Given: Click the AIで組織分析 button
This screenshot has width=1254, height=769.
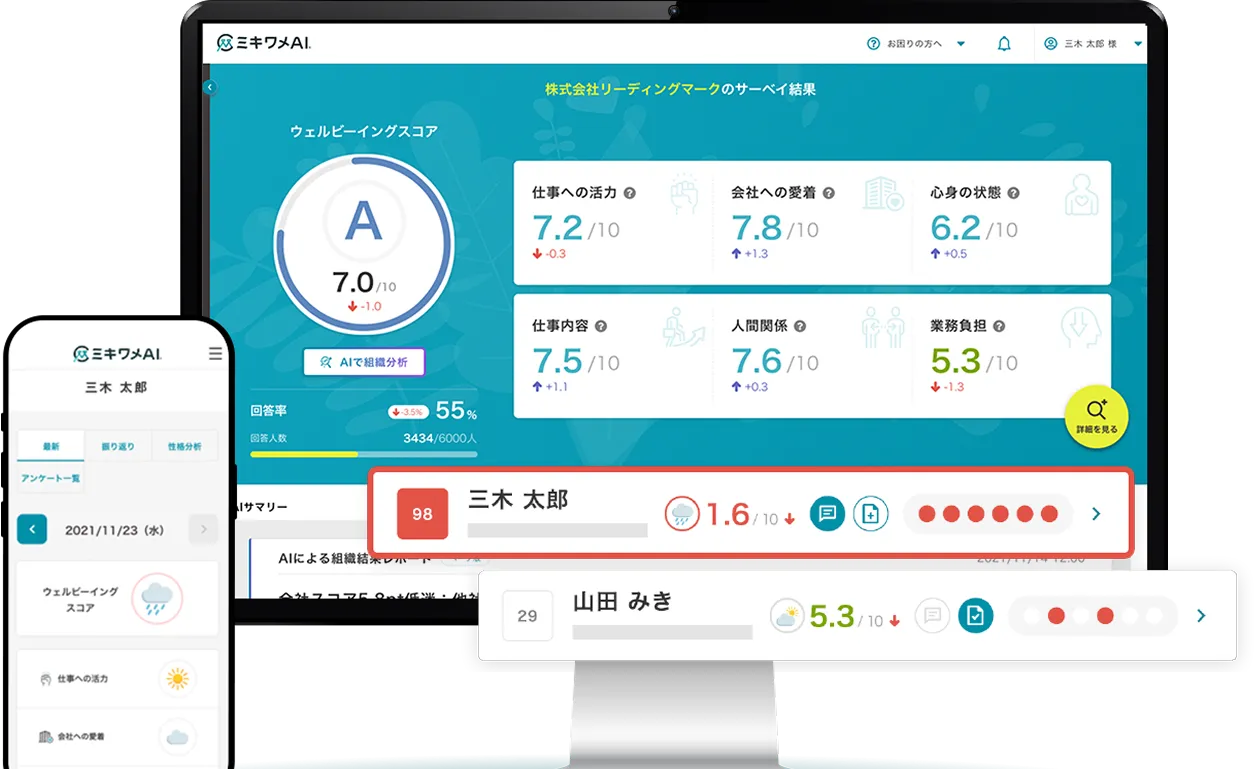Looking at the screenshot, I should [364, 362].
